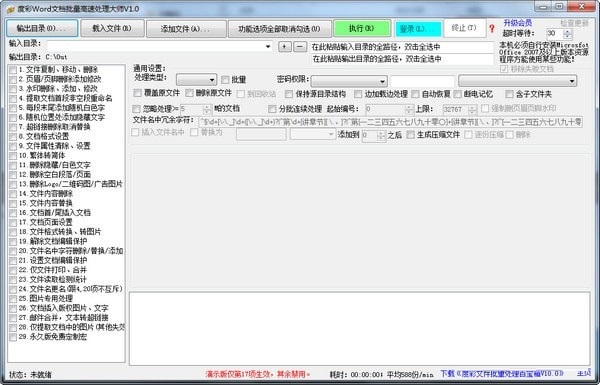Open the 输入目录 combo box dropdown

[x=267, y=47]
